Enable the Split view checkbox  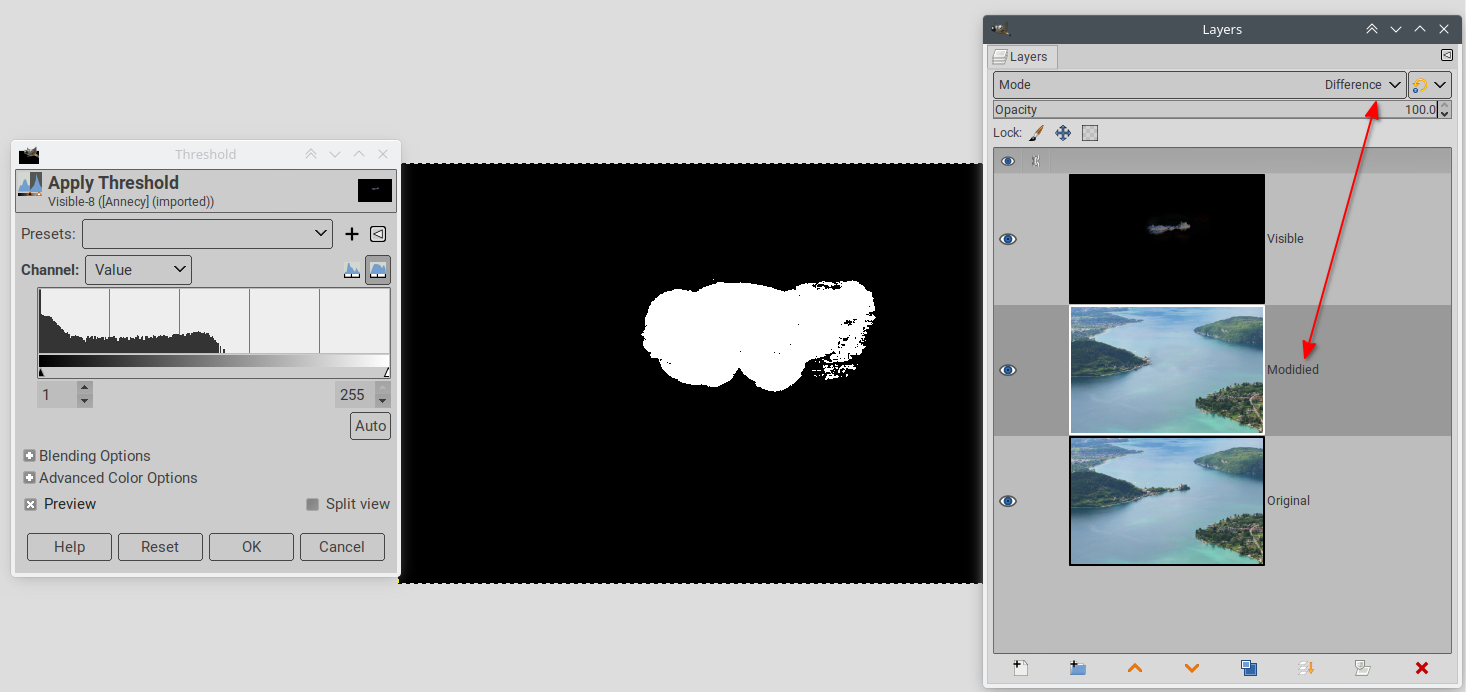click(x=313, y=504)
